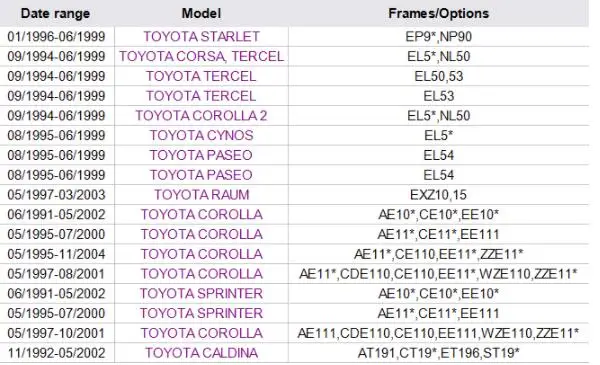Click the first TOYOTA PASEO link

click(x=201, y=155)
